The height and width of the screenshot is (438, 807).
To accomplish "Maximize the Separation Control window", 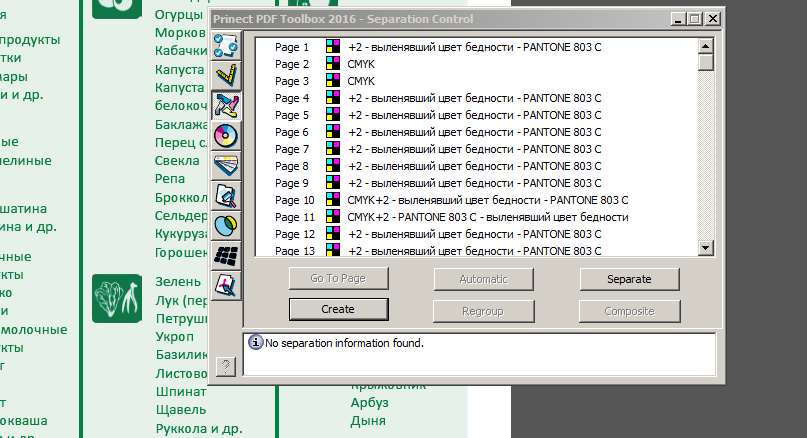I will tap(695, 19).
